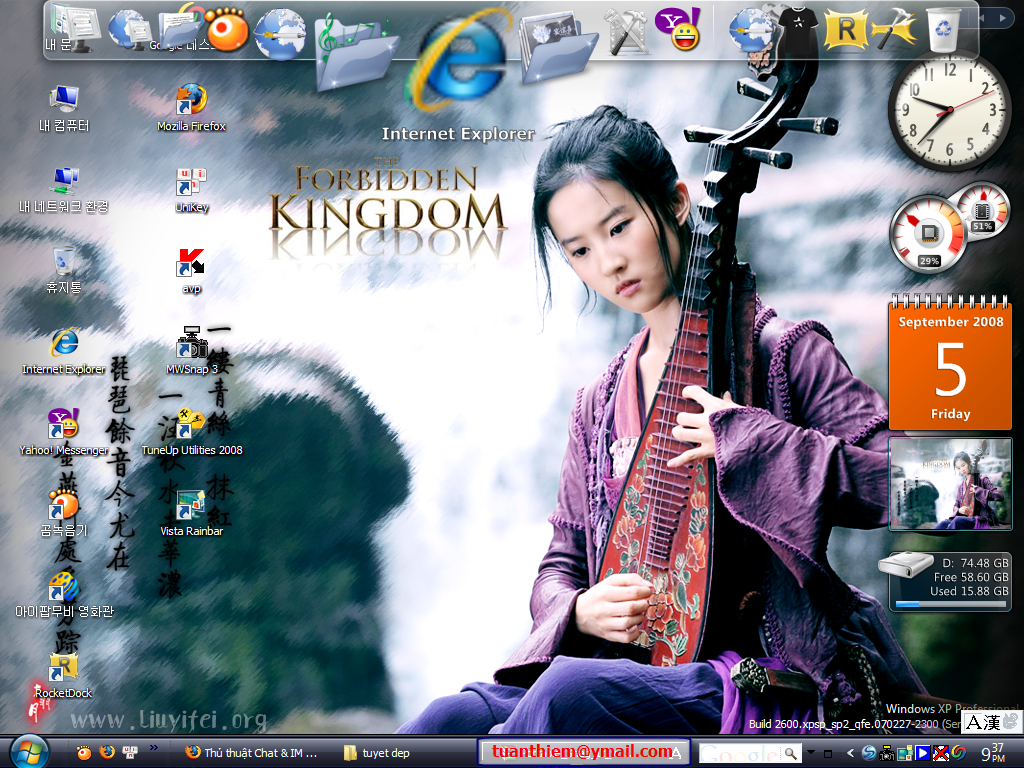This screenshot has width=1024, height=768.
Task: Expand hidden system tray icons arrow
Action: click(x=850, y=753)
